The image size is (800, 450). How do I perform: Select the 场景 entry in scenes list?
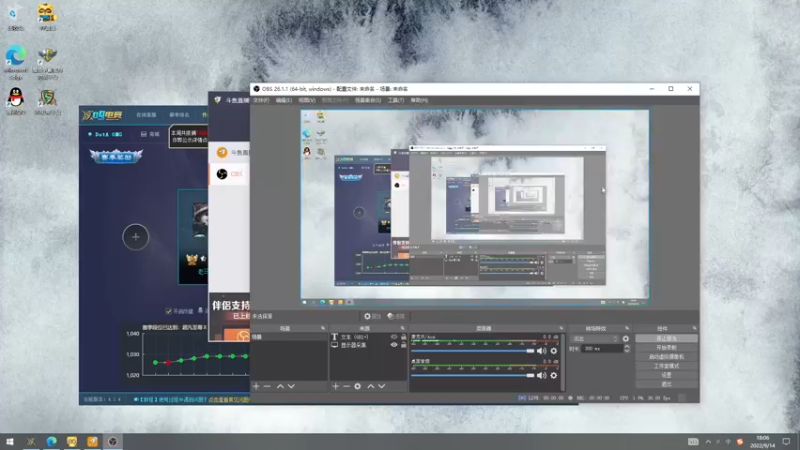pyautogui.click(x=289, y=337)
